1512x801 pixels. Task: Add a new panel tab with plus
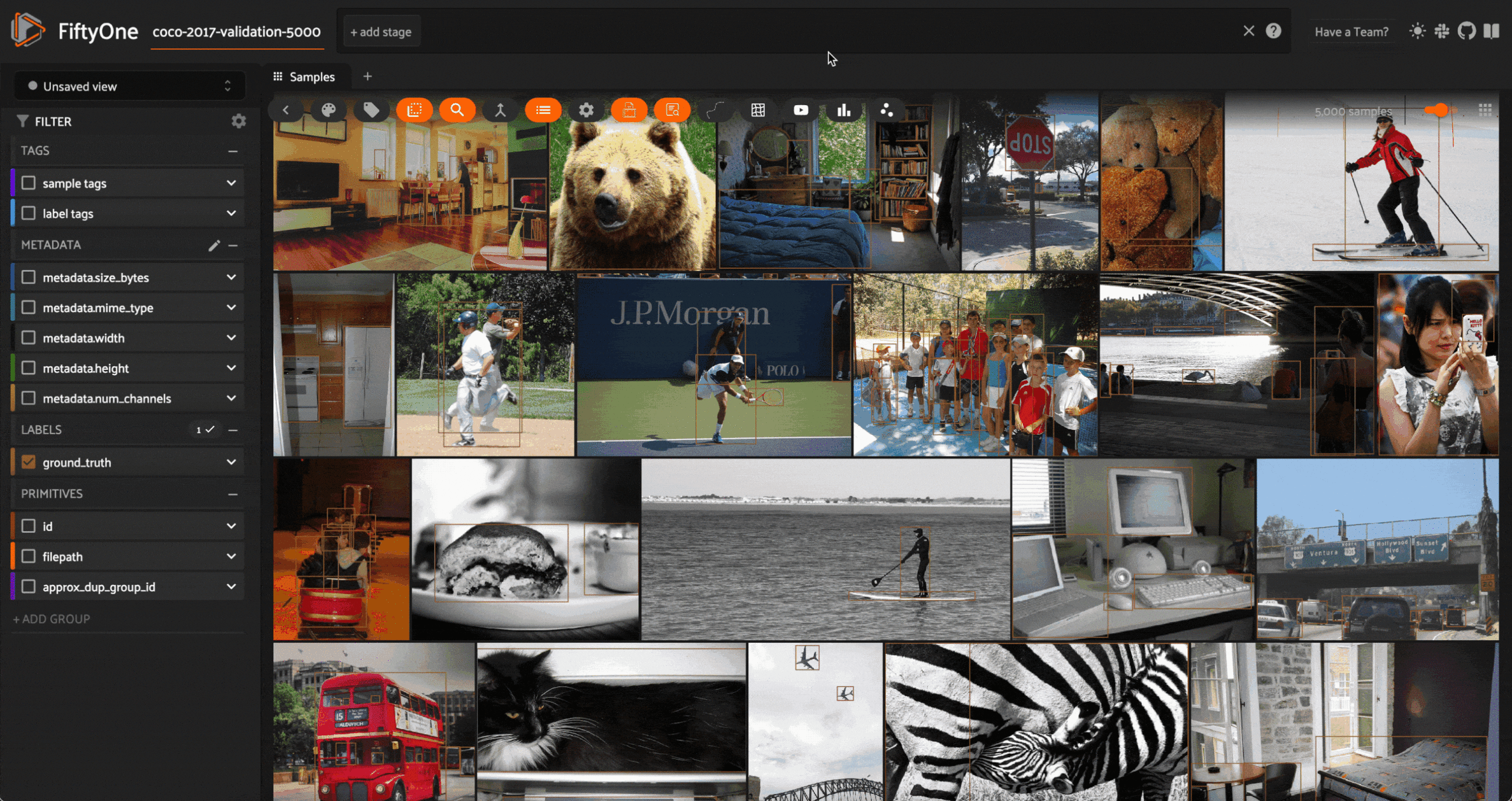click(367, 76)
